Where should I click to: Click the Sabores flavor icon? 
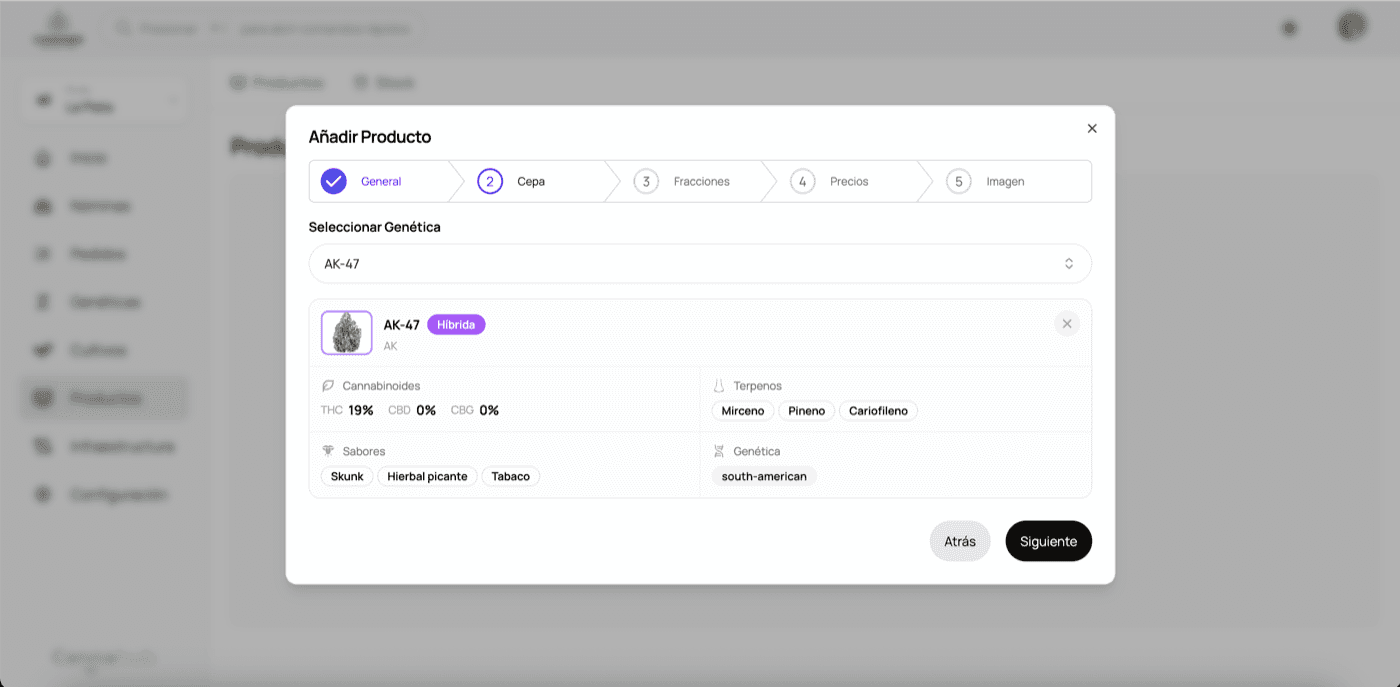tap(328, 451)
